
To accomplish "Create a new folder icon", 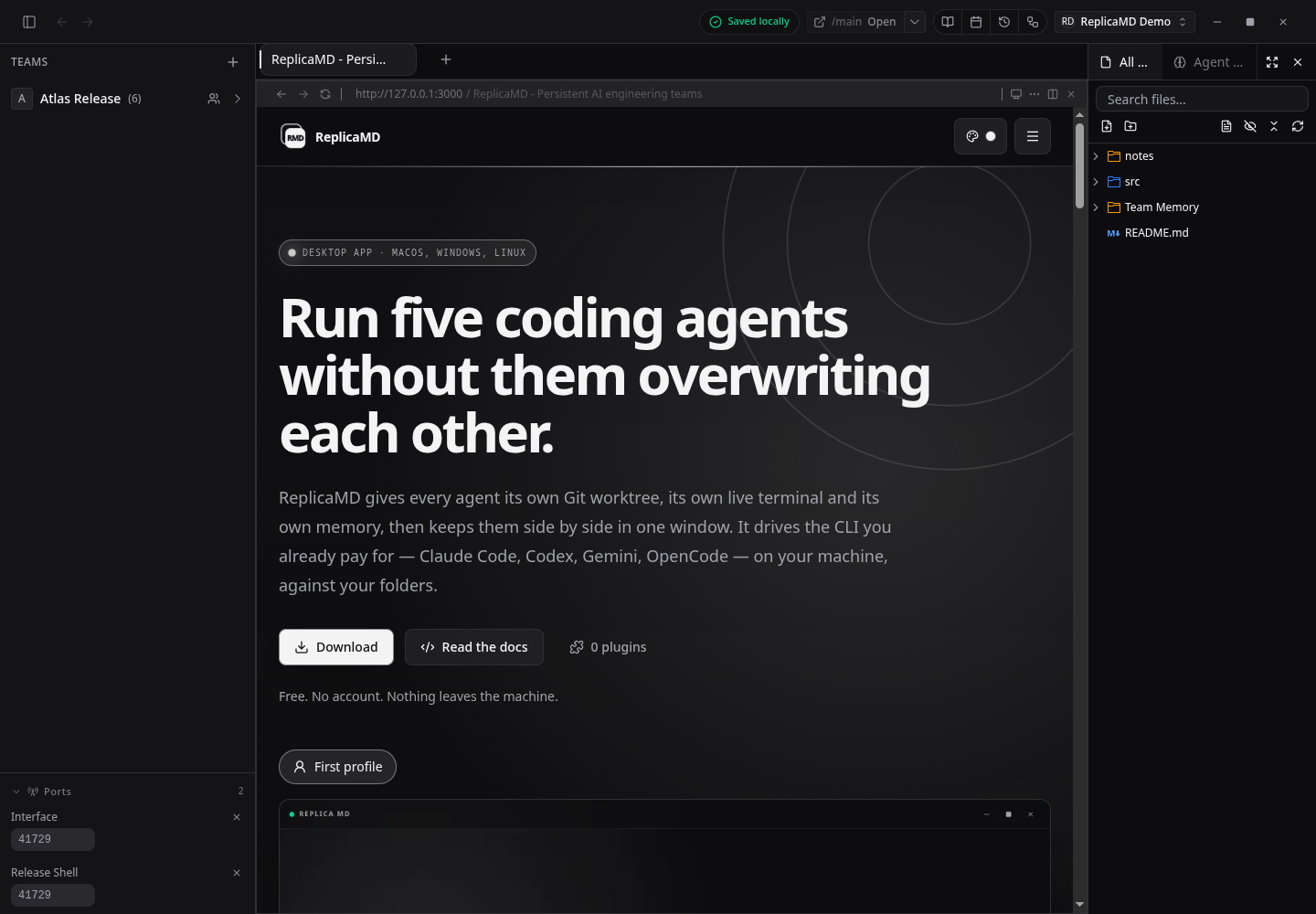I will [1130, 126].
